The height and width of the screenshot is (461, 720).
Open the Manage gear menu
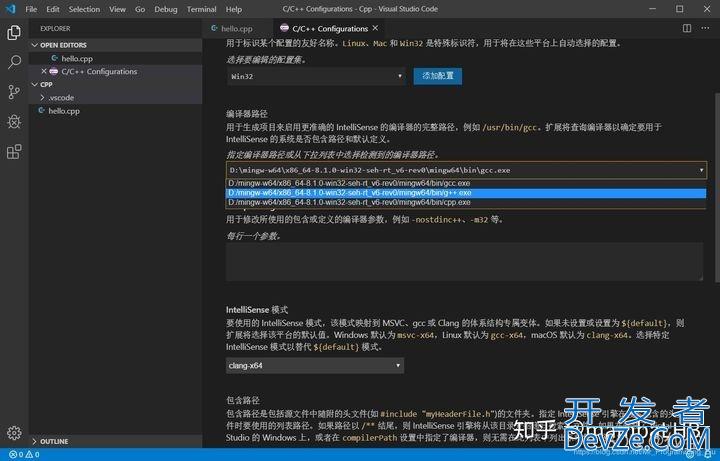pos(14,433)
